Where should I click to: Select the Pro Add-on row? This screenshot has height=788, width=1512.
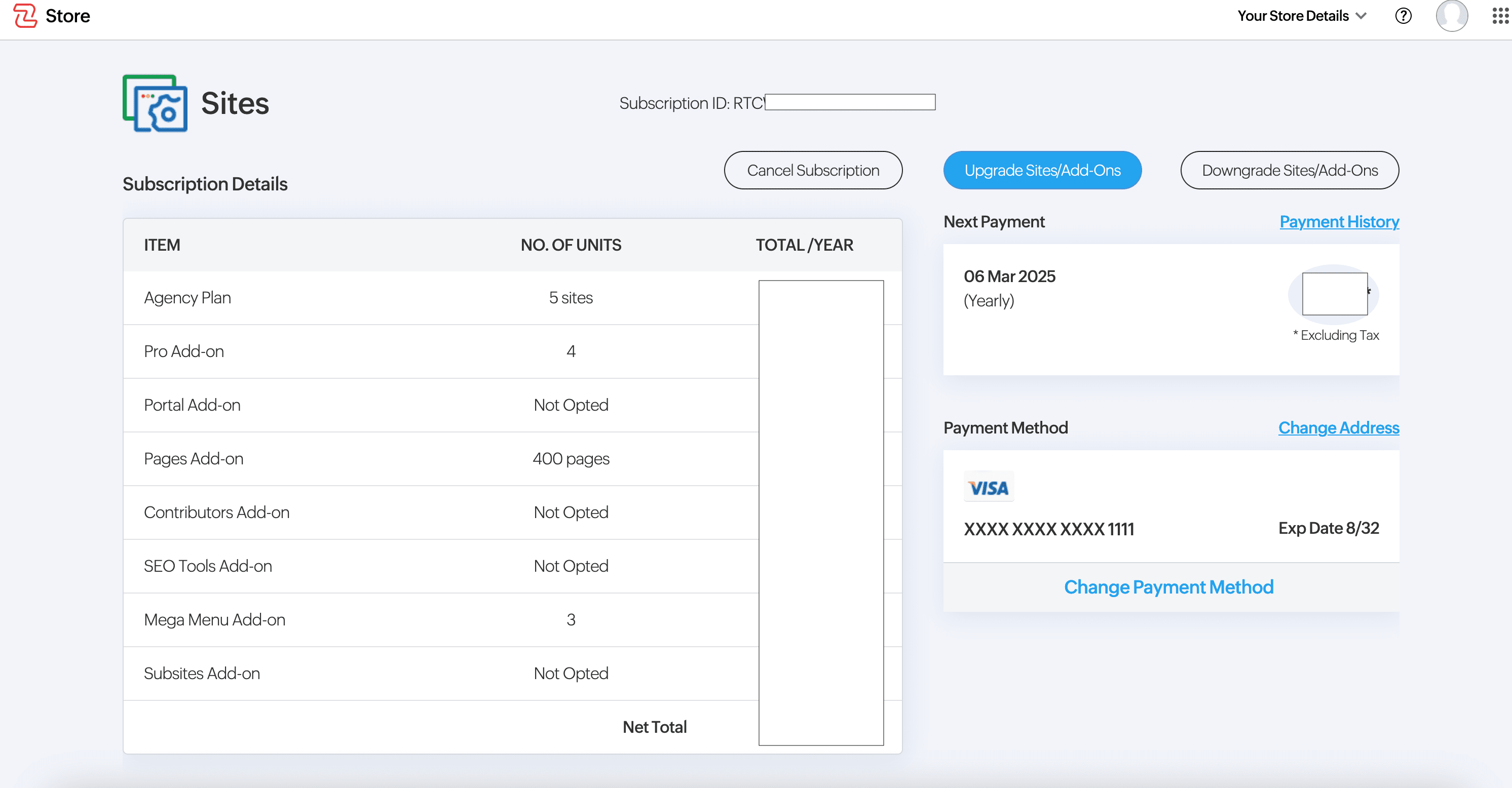coord(184,351)
